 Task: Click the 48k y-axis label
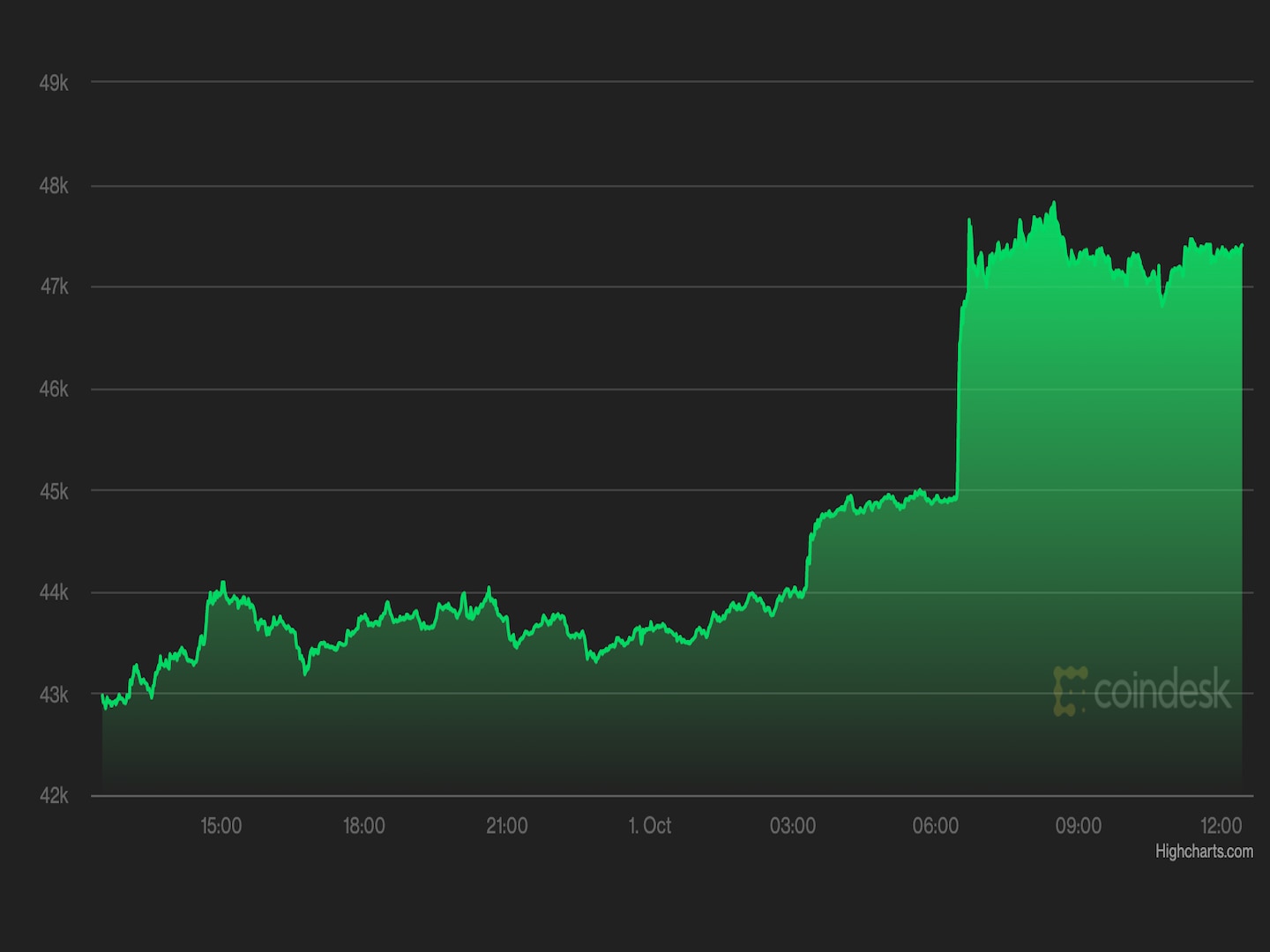click(54, 186)
